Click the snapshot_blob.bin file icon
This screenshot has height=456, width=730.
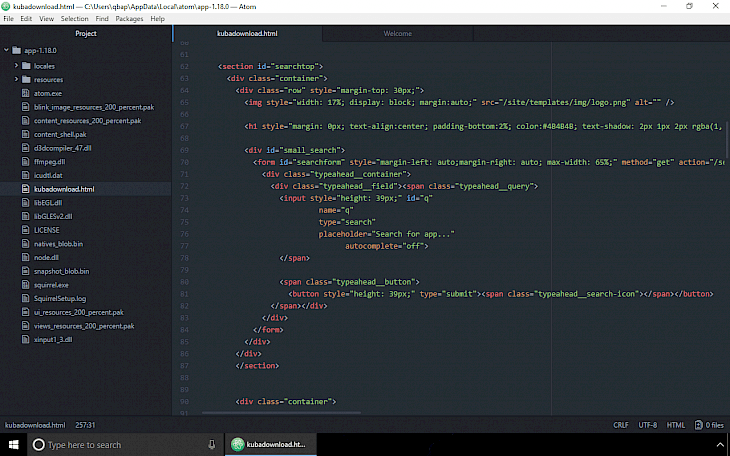point(26,271)
